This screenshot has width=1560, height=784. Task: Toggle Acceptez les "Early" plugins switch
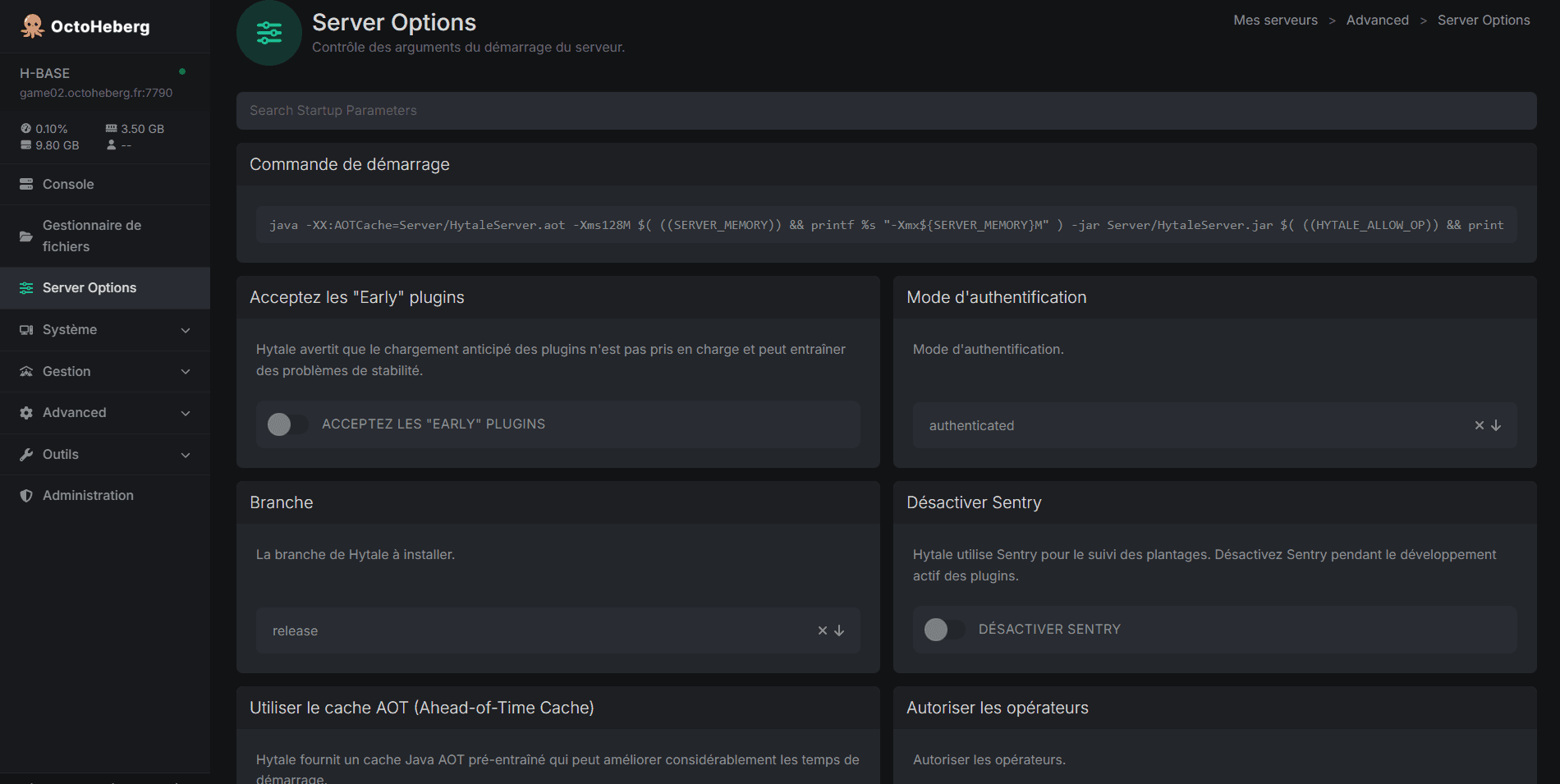287,424
